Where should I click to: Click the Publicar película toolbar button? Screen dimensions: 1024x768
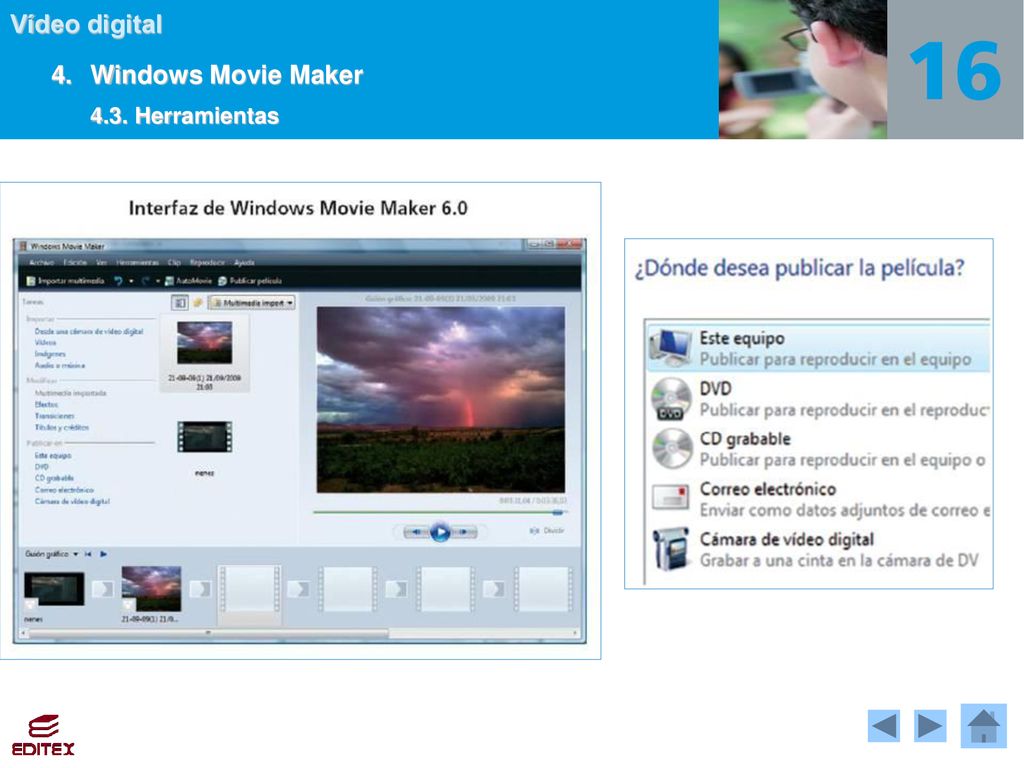(250, 281)
